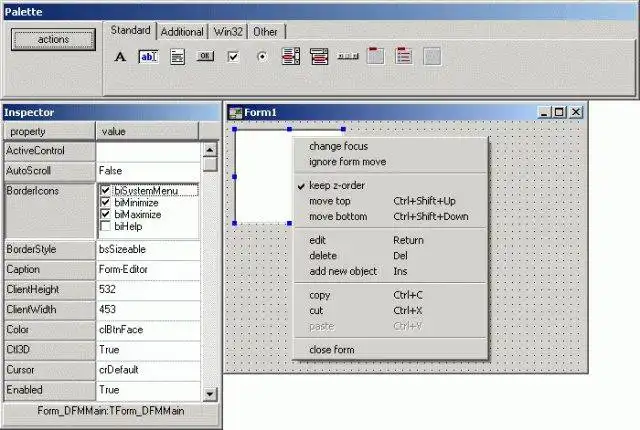Click the Cursor value crDefault
640x430 pixels.
pyautogui.click(x=148, y=370)
